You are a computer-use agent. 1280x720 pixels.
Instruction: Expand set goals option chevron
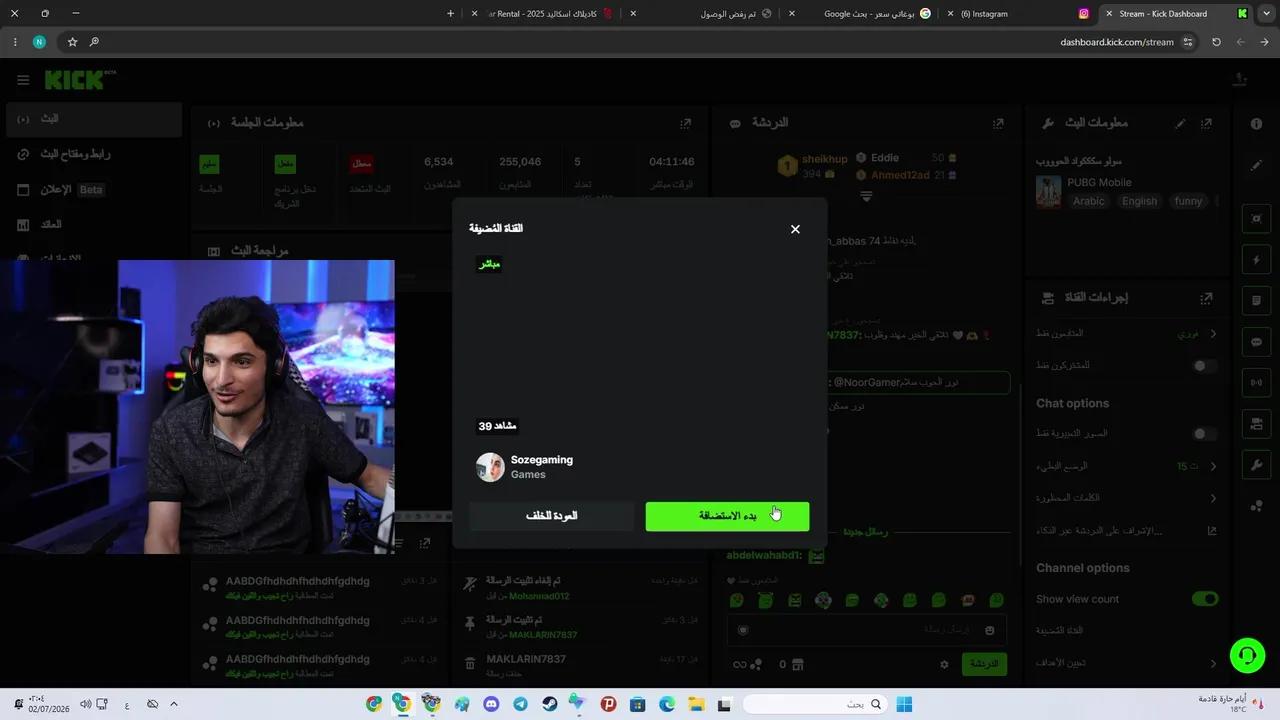pyautogui.click(x=1213, y=663)
